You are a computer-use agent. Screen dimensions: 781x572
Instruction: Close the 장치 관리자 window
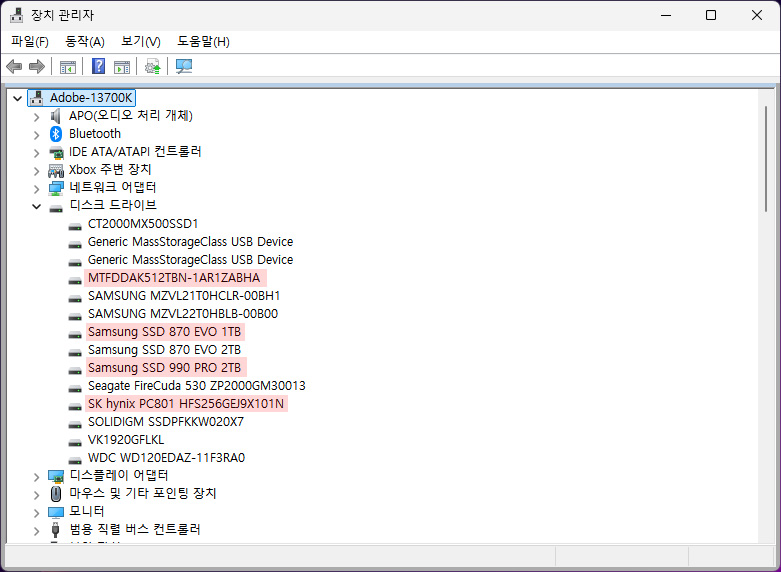click(x=757, y=15)
